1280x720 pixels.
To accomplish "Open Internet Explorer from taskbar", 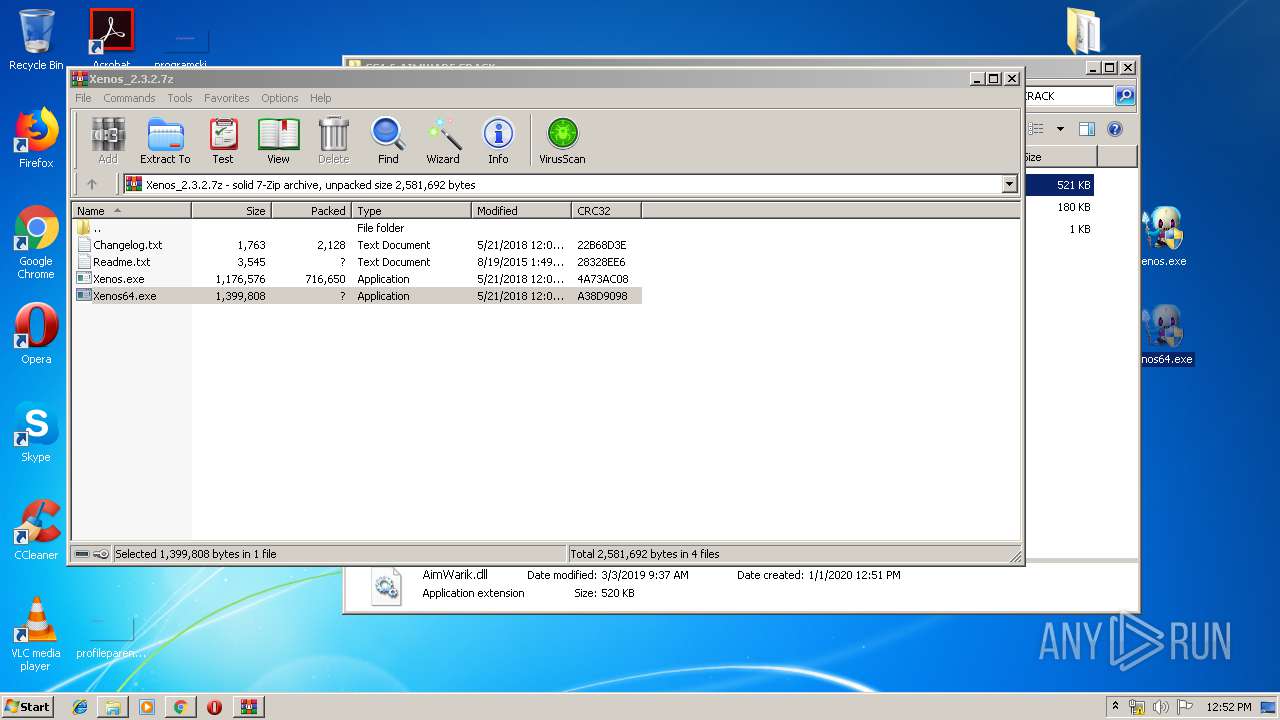I will [x=80, y=707].
